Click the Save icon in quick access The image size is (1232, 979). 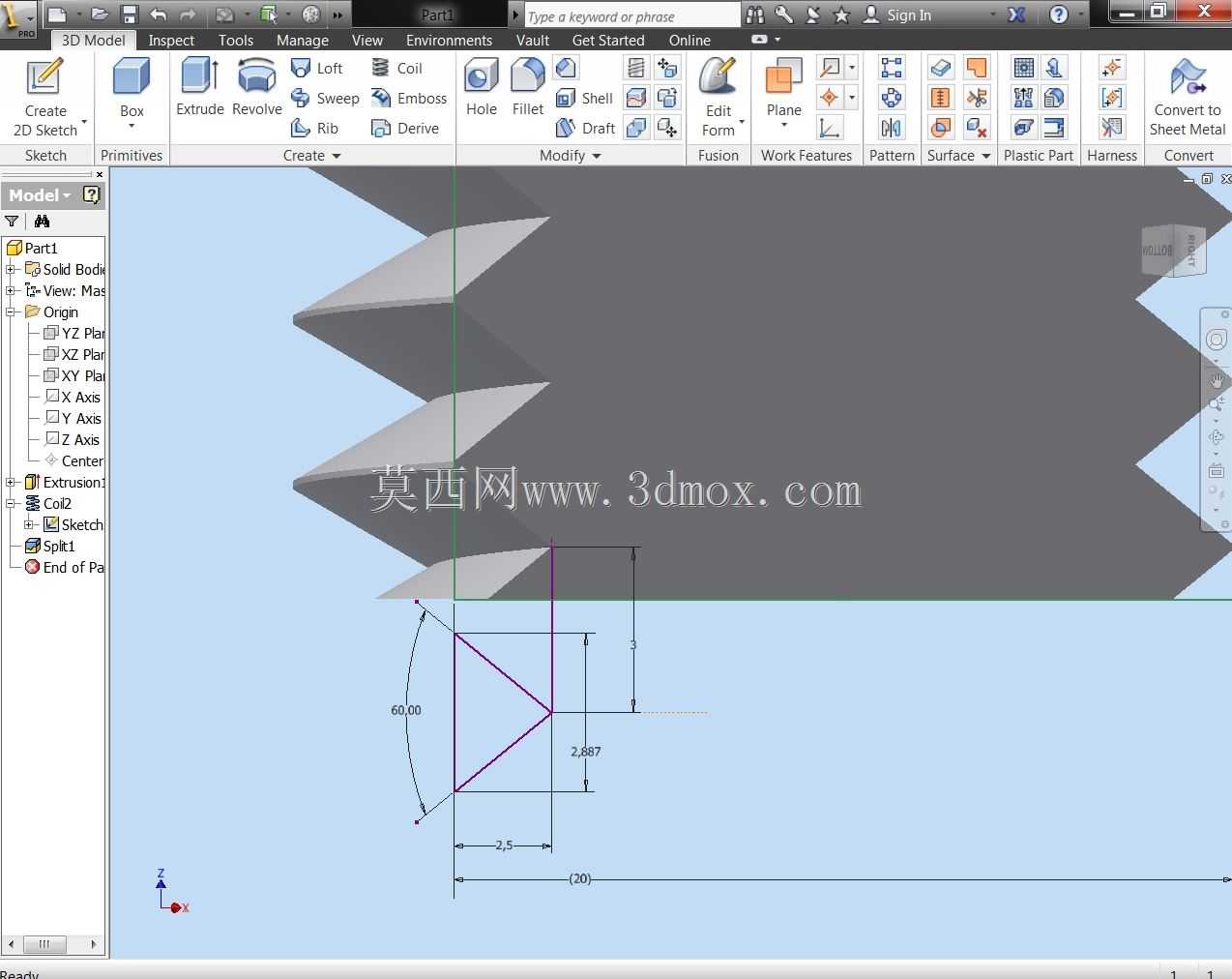(129, 15)
